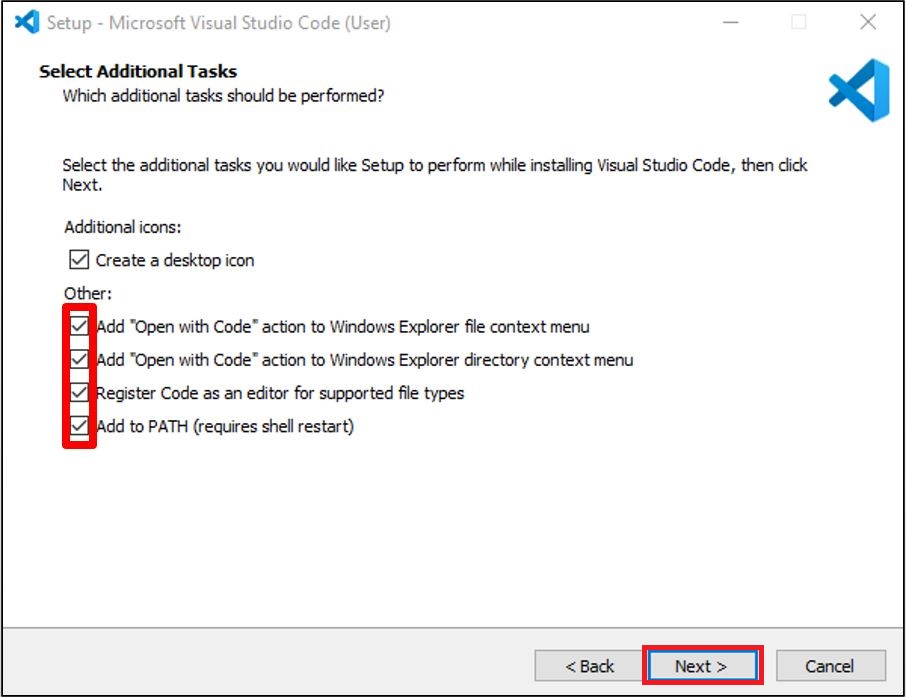Click the 'Which additional tasks should be performed?' text
The height and width of the screenshot is (697, 906).
tap(223, 95)
